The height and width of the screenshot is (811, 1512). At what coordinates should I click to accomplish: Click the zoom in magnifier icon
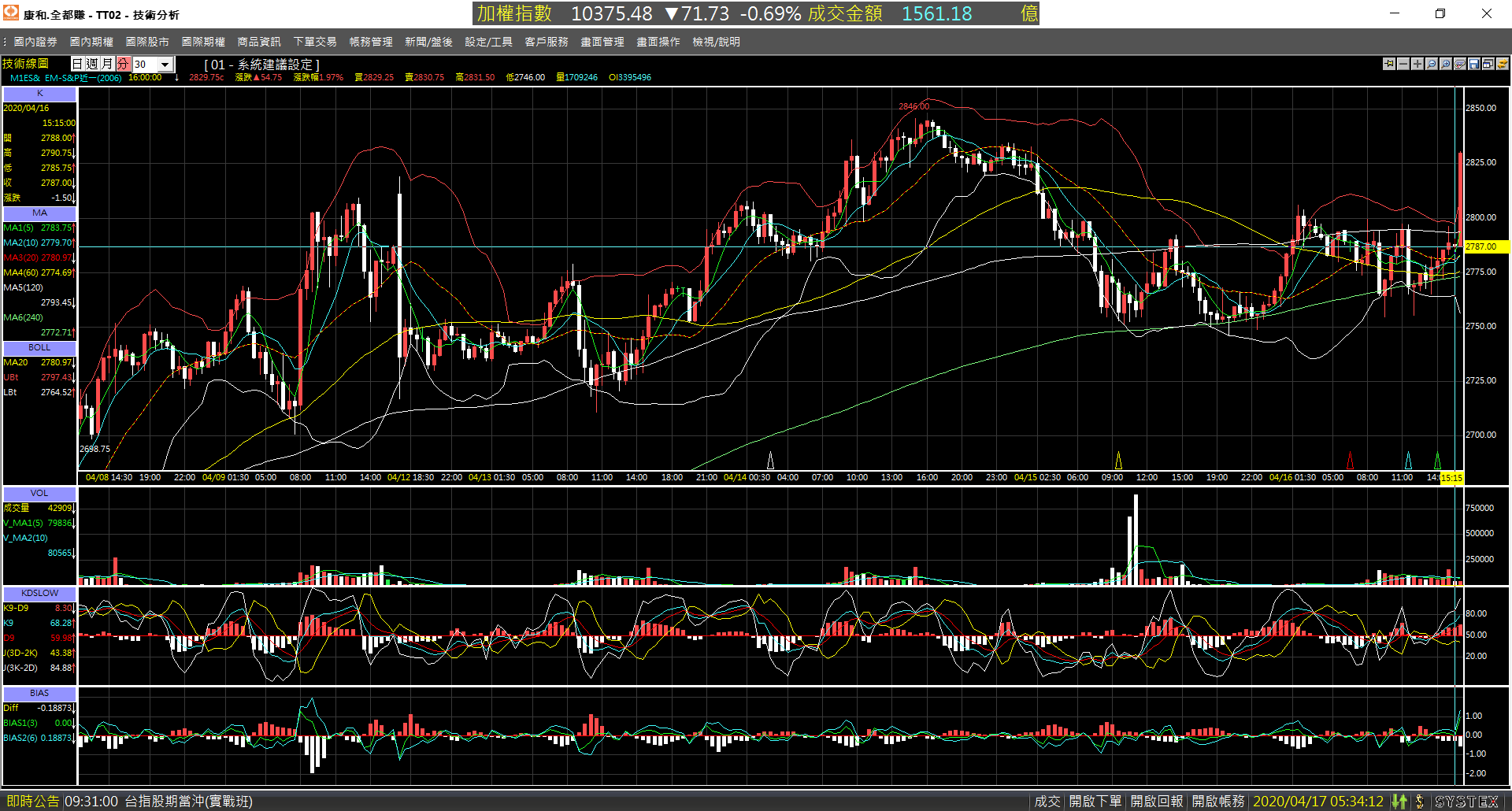(x=1446, y=64)
